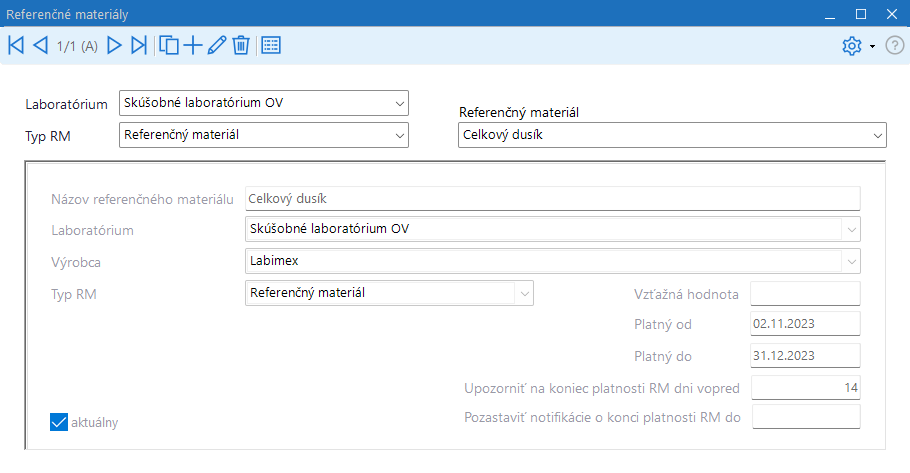Screen dimensions: 910x473
Task: Go to the next record
Action: [114, 45]
